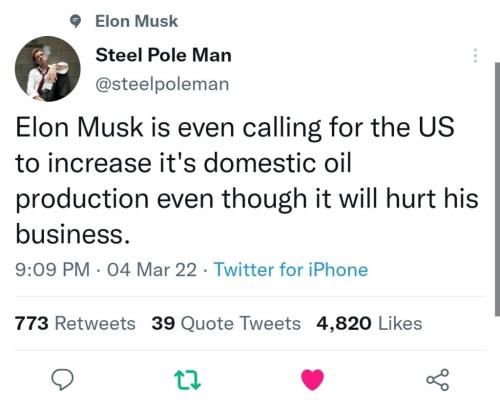500x408 pixels.
Task: View the 39 Quote Tweets
Action: [226, 323]
